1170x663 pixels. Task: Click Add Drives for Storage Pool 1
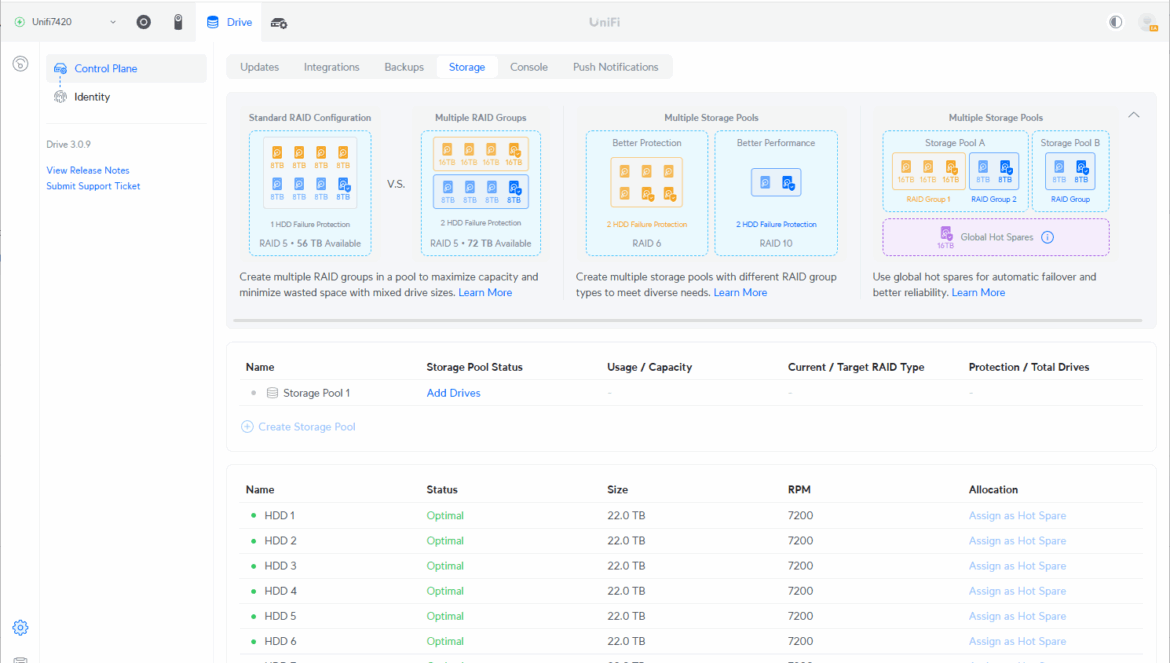coord(453,393)
